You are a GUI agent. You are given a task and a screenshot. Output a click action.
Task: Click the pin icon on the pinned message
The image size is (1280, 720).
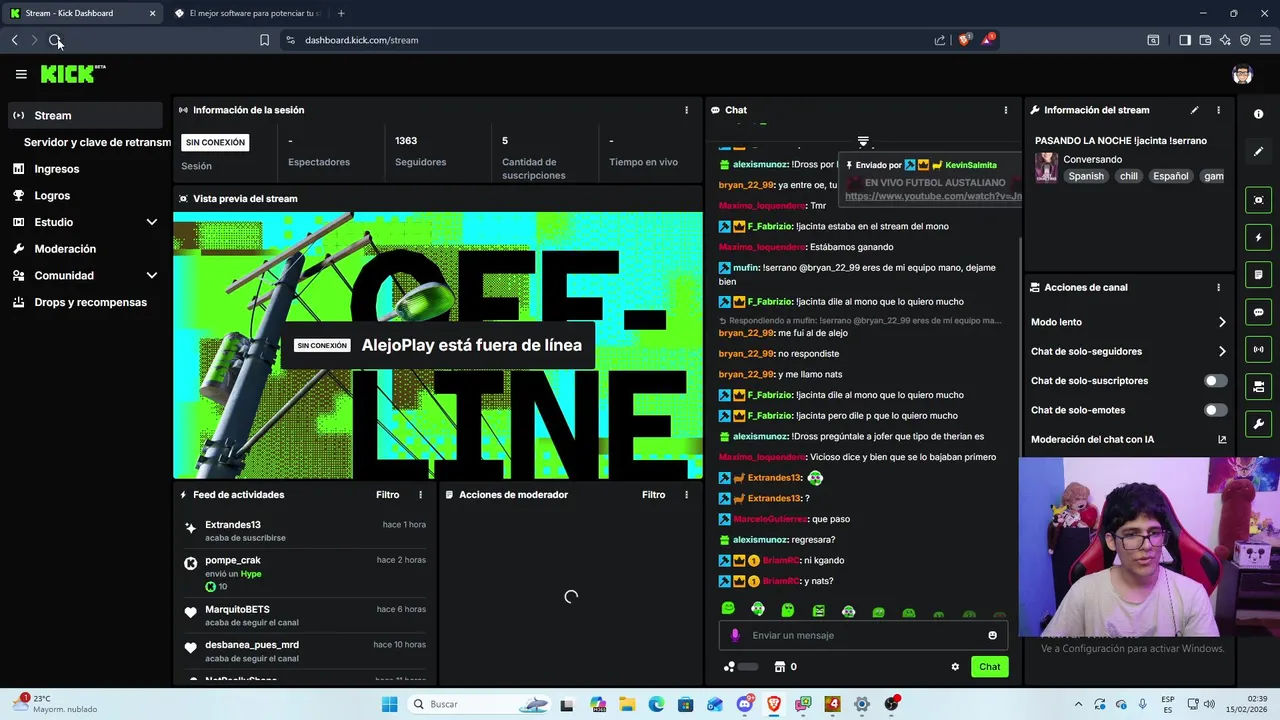(x=850, y=165)
